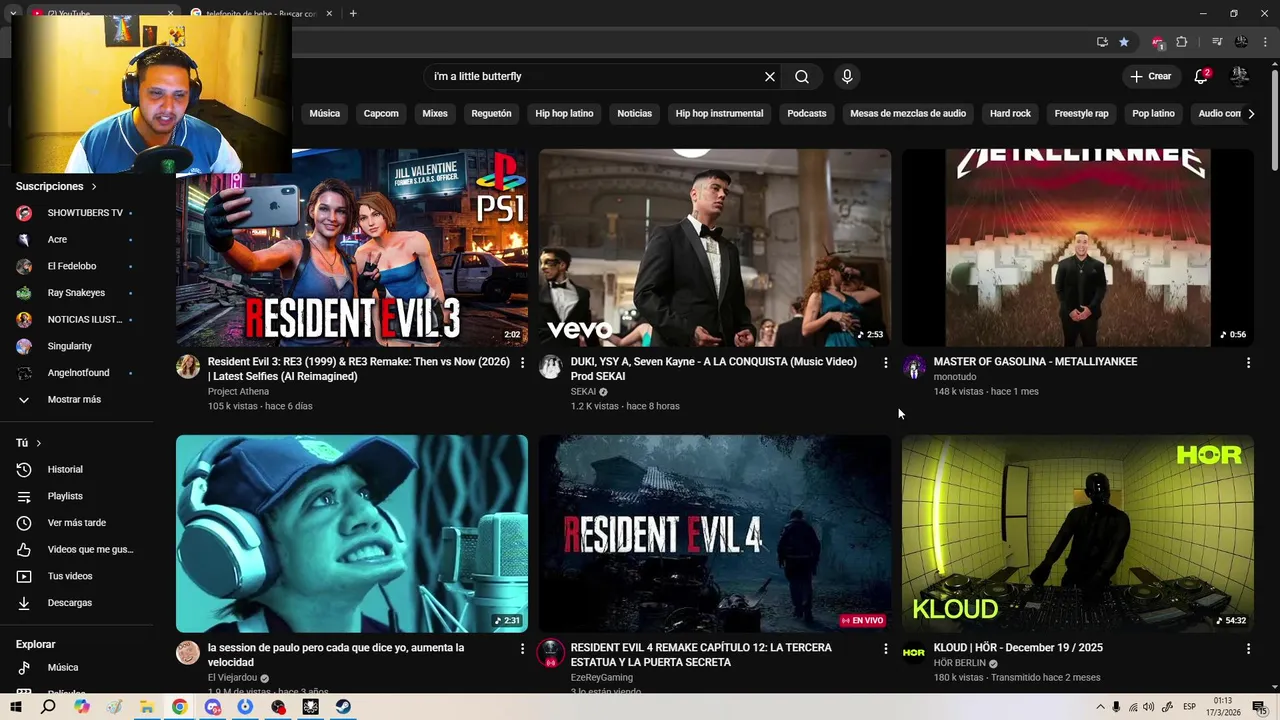Open Project Athena channel avatar
Image resolution: width=1280 pixels, height=720 pixels.
[x=188, y=367]
